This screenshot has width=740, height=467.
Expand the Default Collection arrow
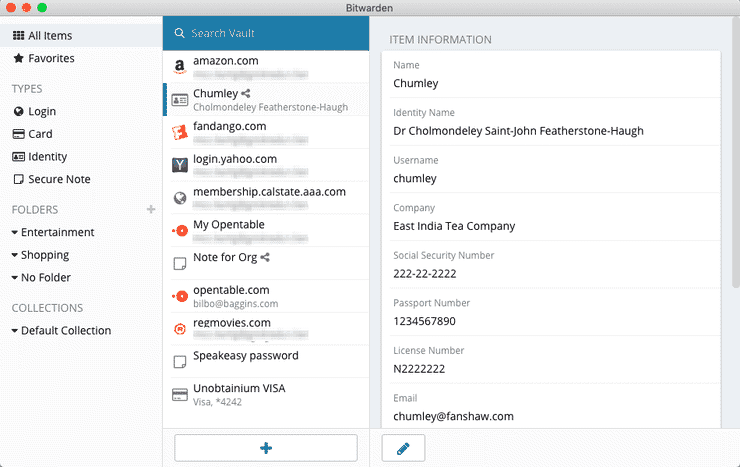[x=15, y=330]
